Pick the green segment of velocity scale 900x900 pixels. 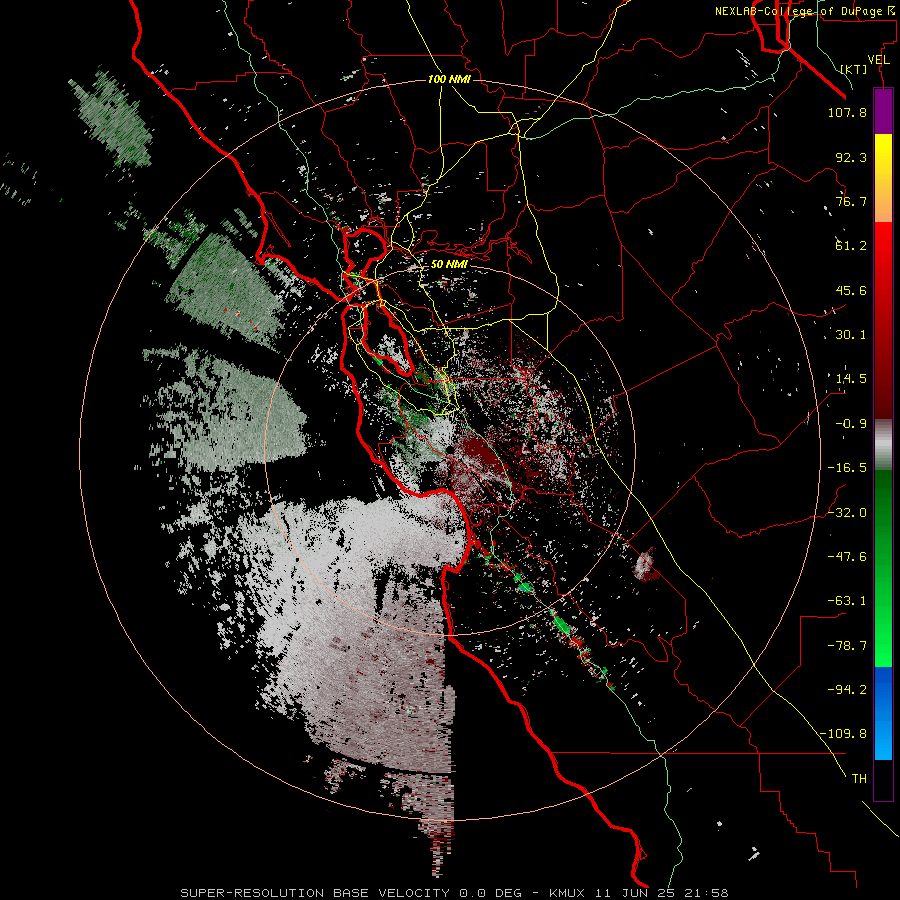pos(883,568)
